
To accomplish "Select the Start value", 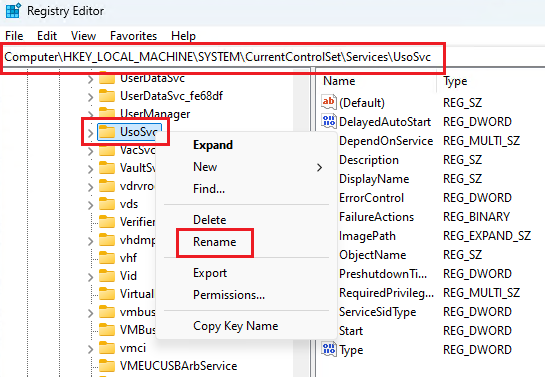I will 351,331.
